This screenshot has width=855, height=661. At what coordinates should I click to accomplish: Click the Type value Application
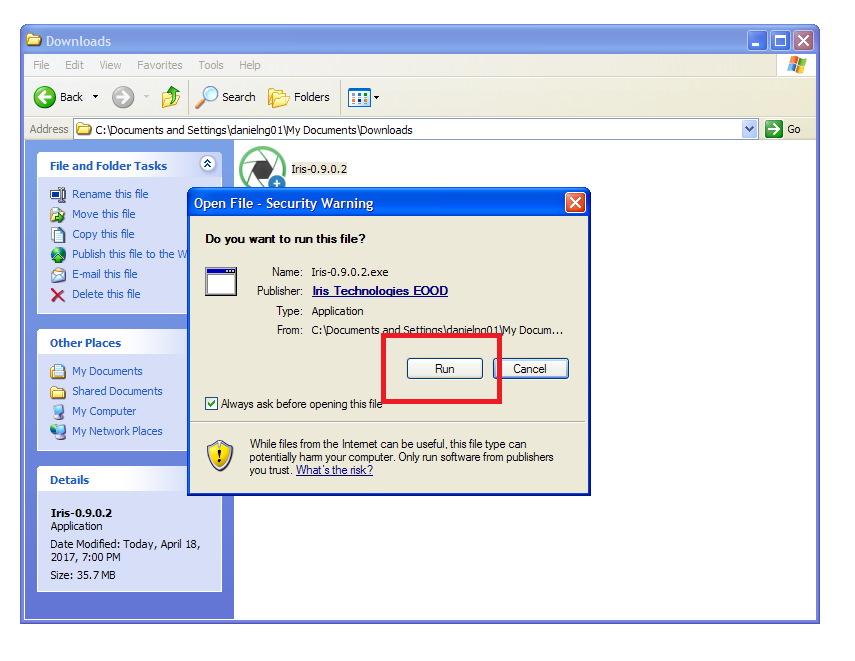click(338, 311)
